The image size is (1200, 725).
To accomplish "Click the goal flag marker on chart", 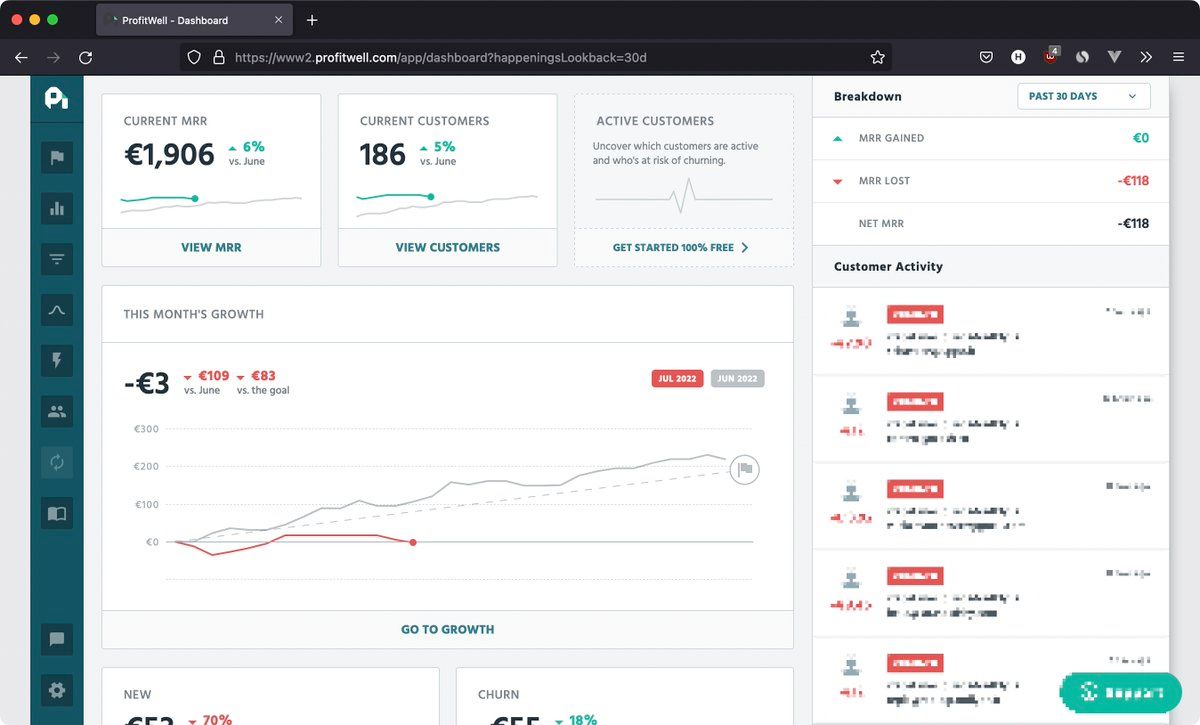I will [x=744, y=469].
